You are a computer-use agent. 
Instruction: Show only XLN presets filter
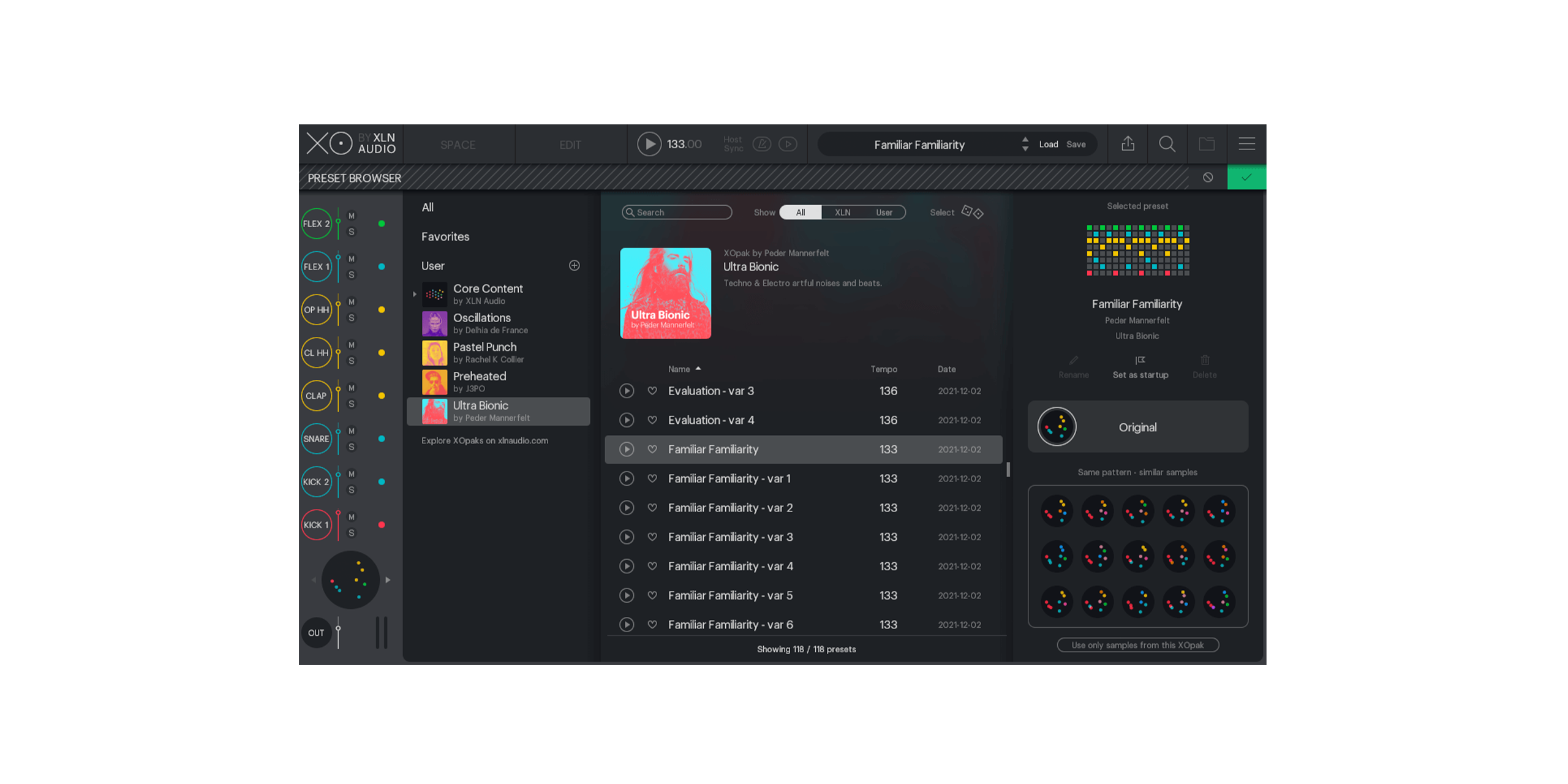(x=842, y=213)
